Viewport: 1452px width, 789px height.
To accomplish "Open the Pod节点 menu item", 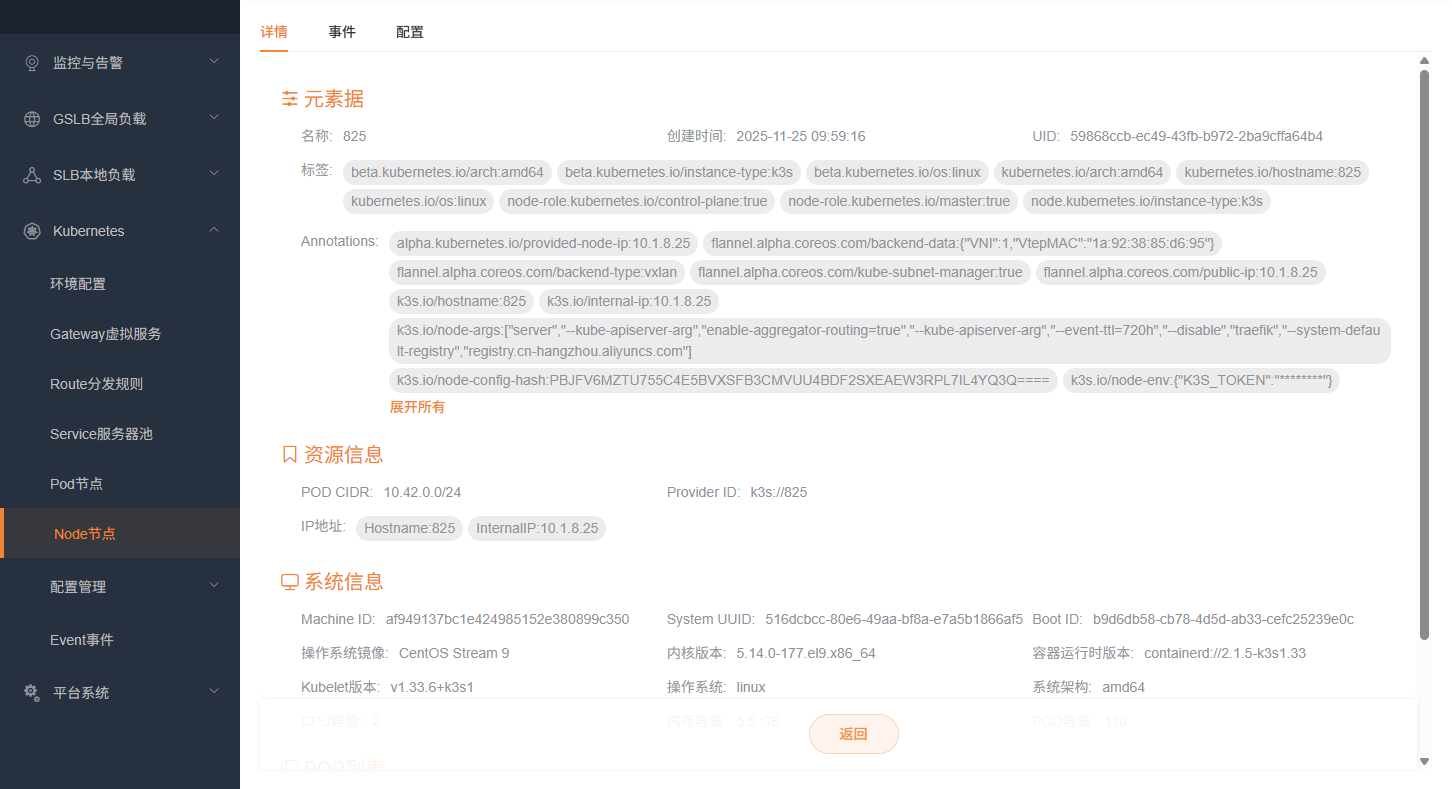I will pyautogui.click(x=77, y=484).
